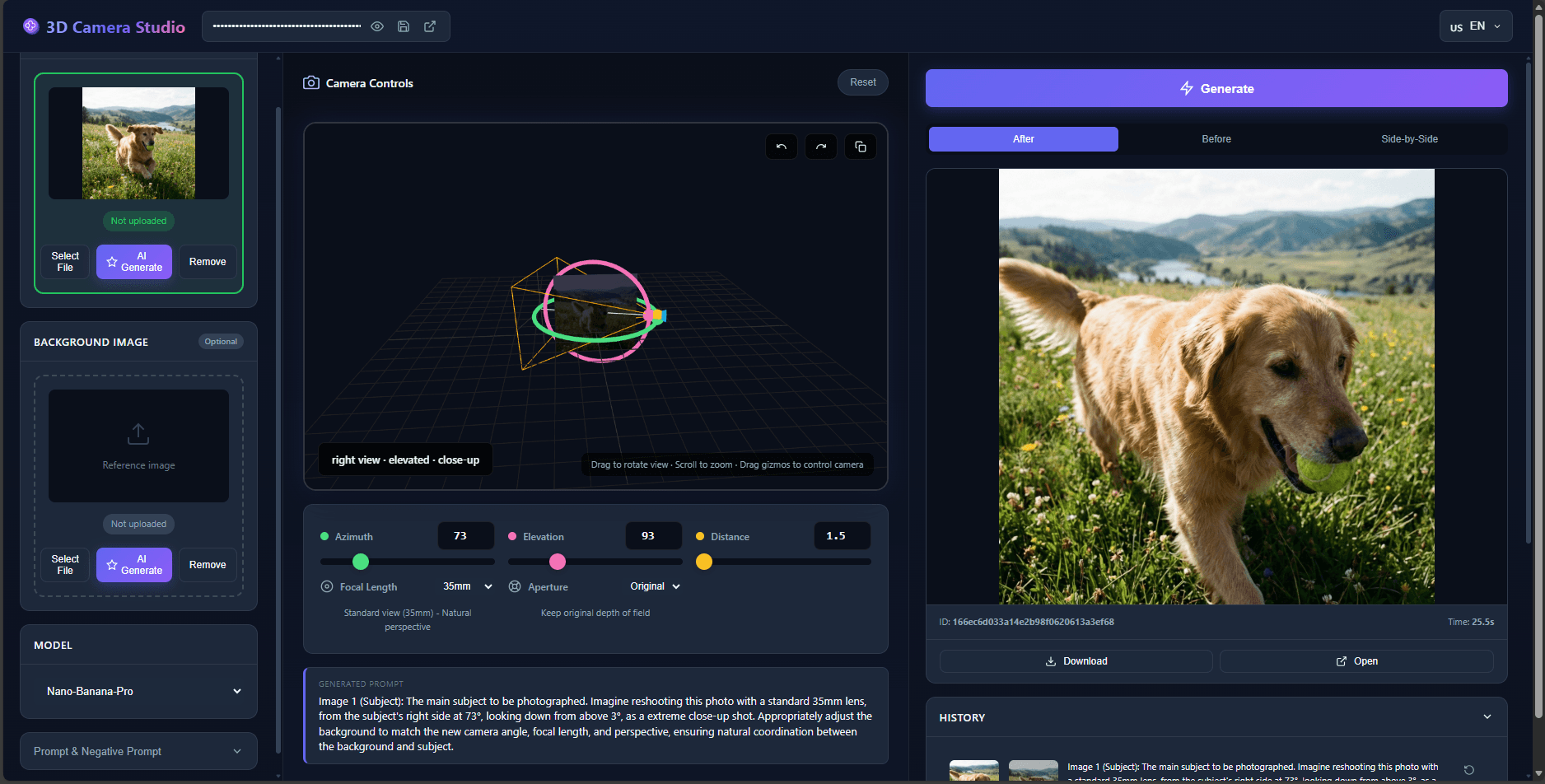The height and width of the screenshot is (784, 1545).
Task: Download the generated image
Action: click(1076, 661)
